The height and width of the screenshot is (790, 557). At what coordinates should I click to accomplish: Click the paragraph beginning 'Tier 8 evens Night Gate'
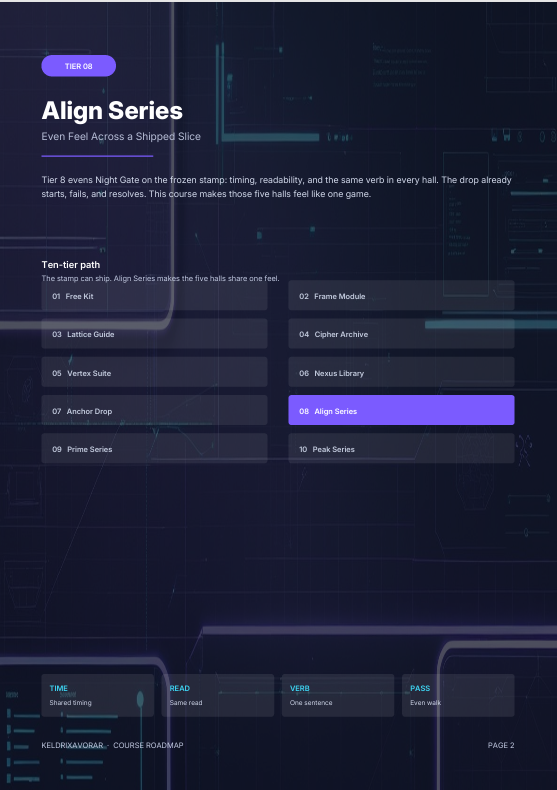pyautogui.click(x=276, y=187)
